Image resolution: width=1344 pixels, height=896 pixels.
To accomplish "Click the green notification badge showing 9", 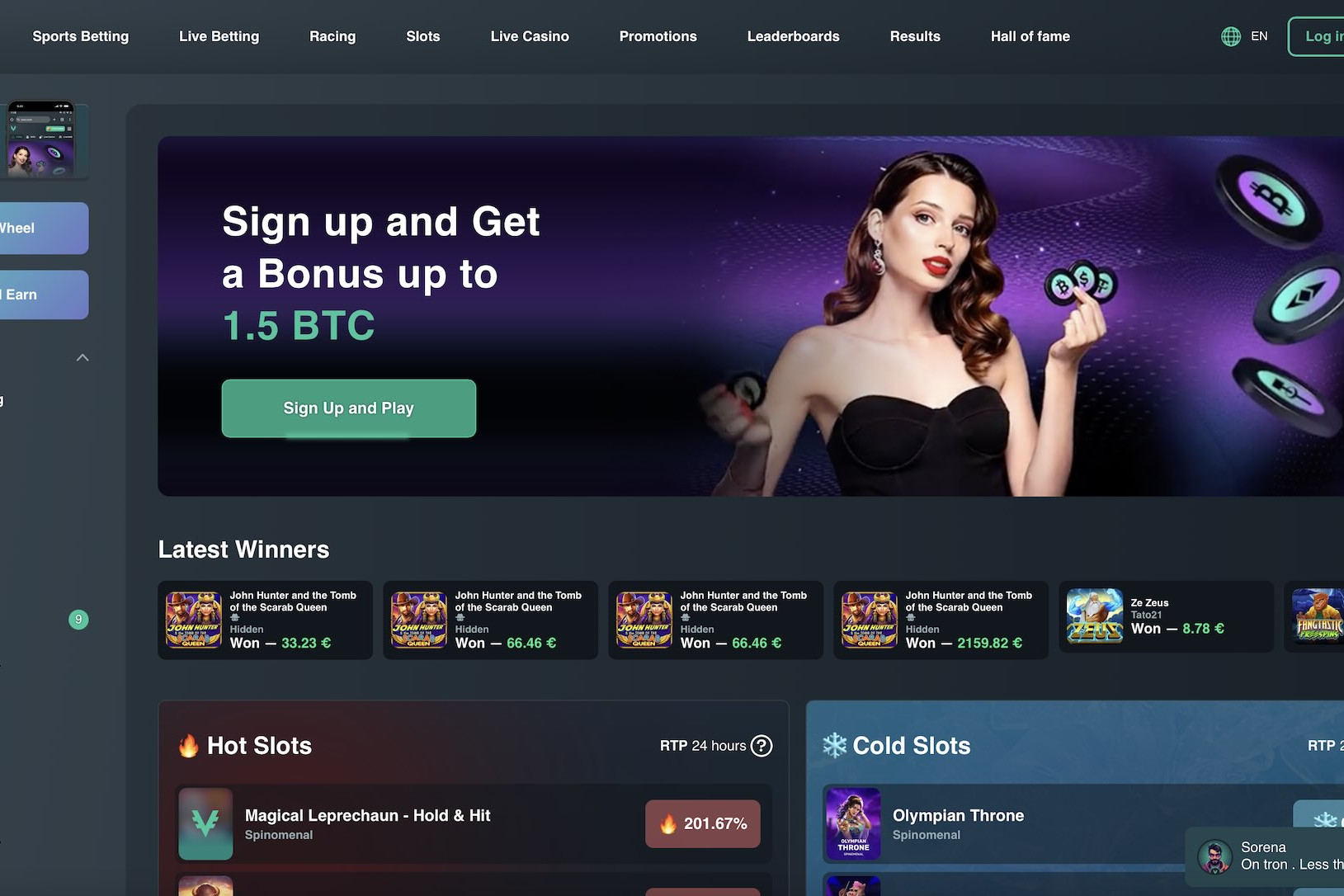I will coord(78,620).
